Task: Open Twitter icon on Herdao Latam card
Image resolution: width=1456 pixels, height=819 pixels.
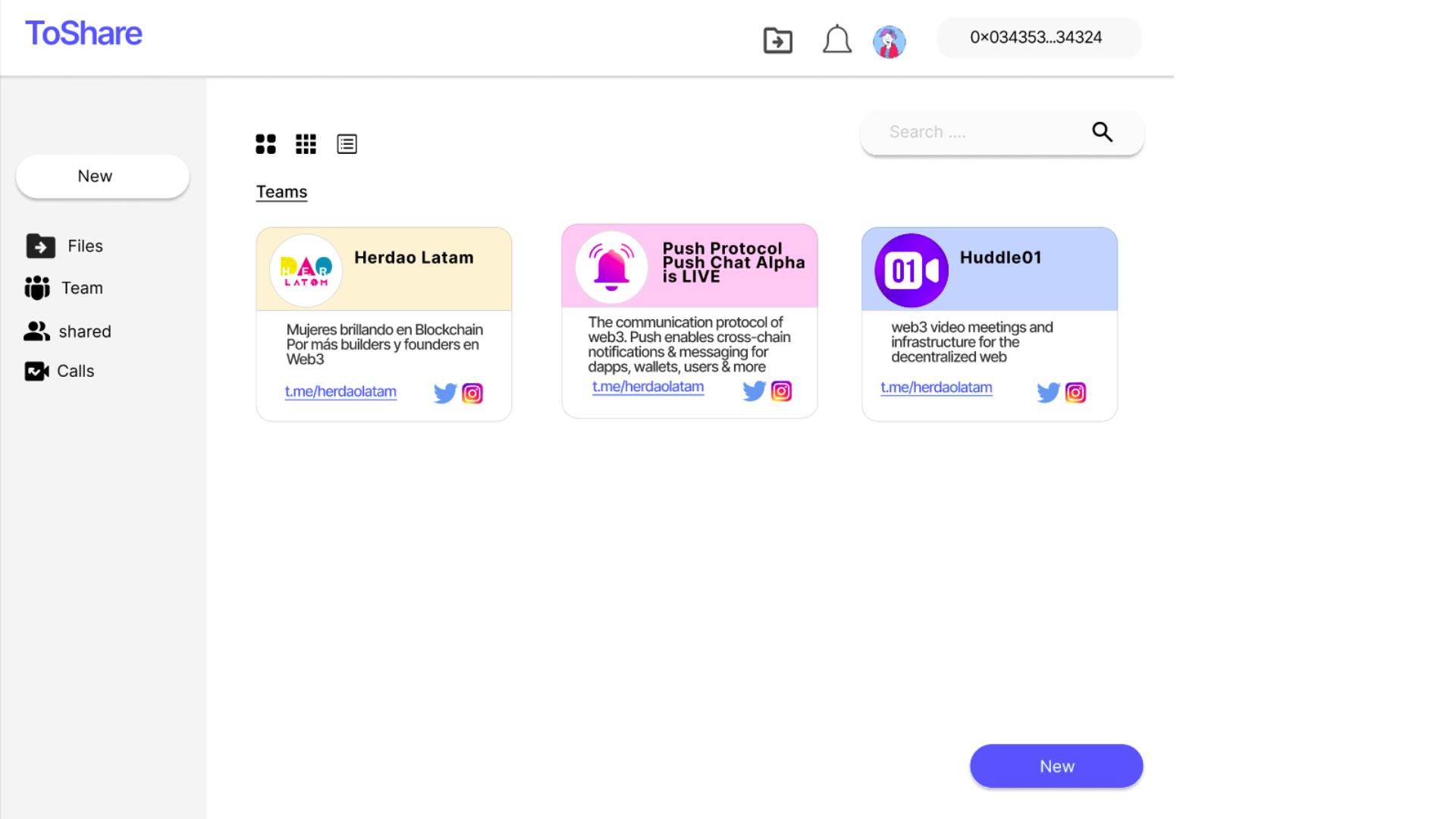Action: tap(445, 393)
